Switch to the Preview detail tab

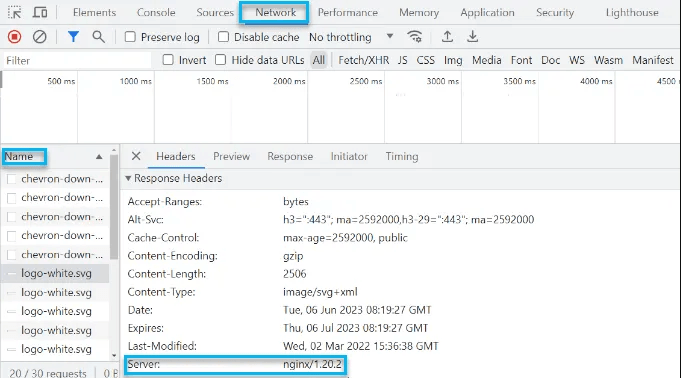(x=231, y=156)
